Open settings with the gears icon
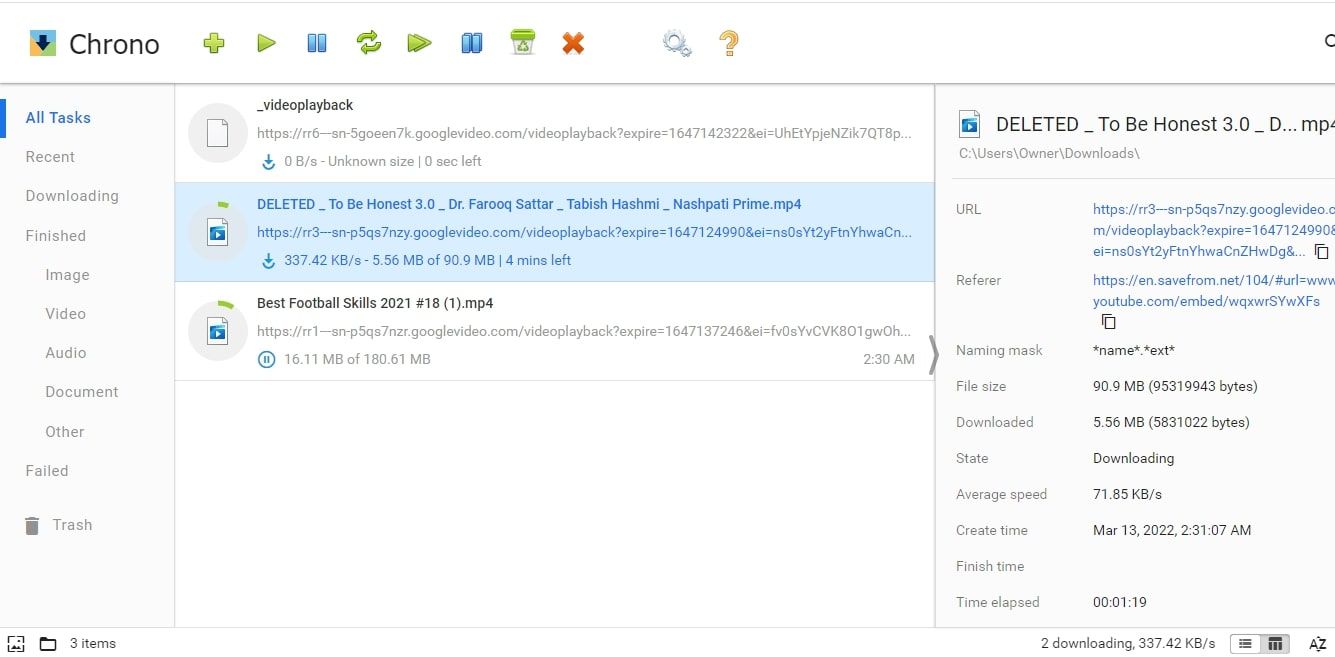This screenshot has height=657, width=1335. click(x=677, y=43)
